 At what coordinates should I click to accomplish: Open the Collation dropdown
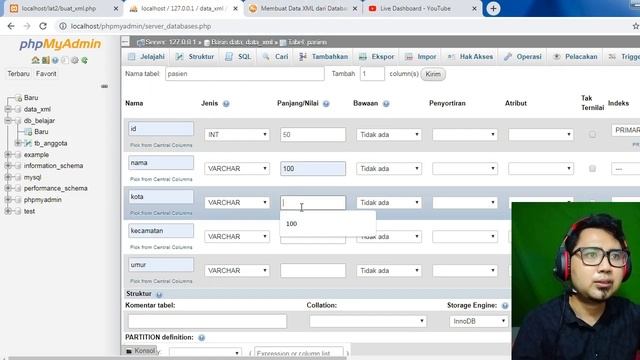tap(368, 321)
